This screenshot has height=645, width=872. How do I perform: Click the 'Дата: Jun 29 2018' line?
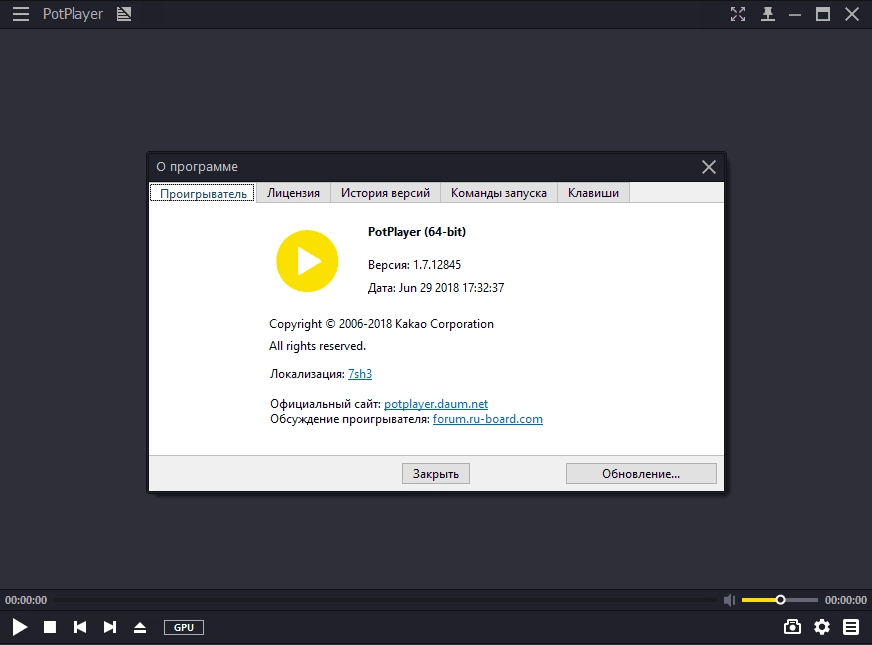pos(436,287)
